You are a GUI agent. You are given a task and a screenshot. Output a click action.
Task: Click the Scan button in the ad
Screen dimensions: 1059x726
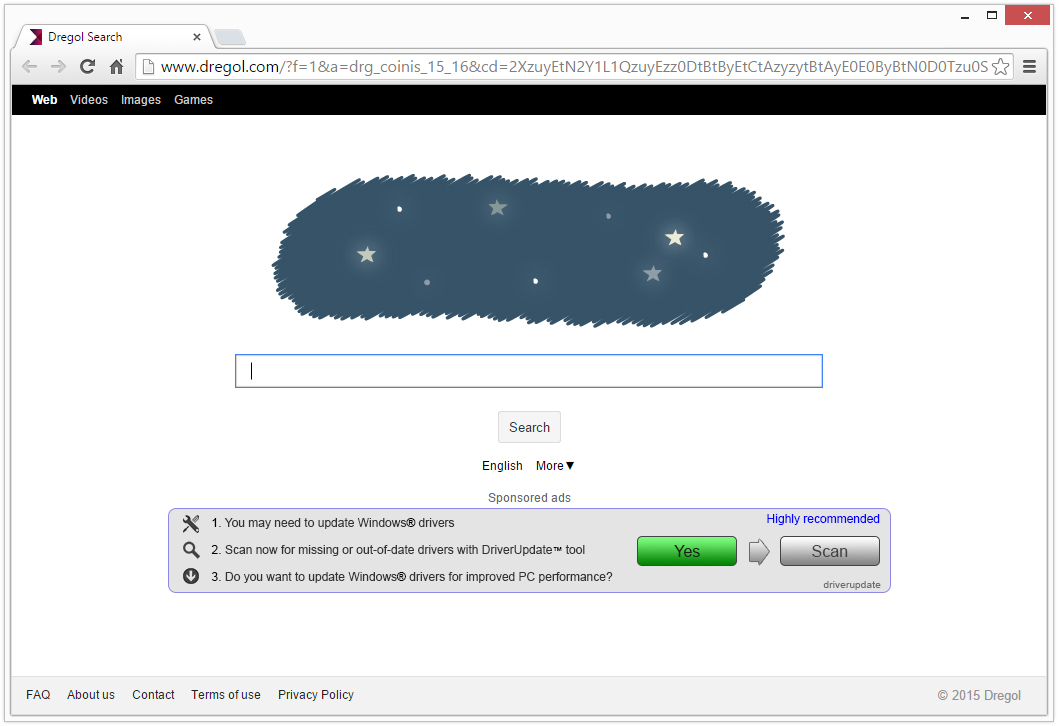tap(829, 551)
